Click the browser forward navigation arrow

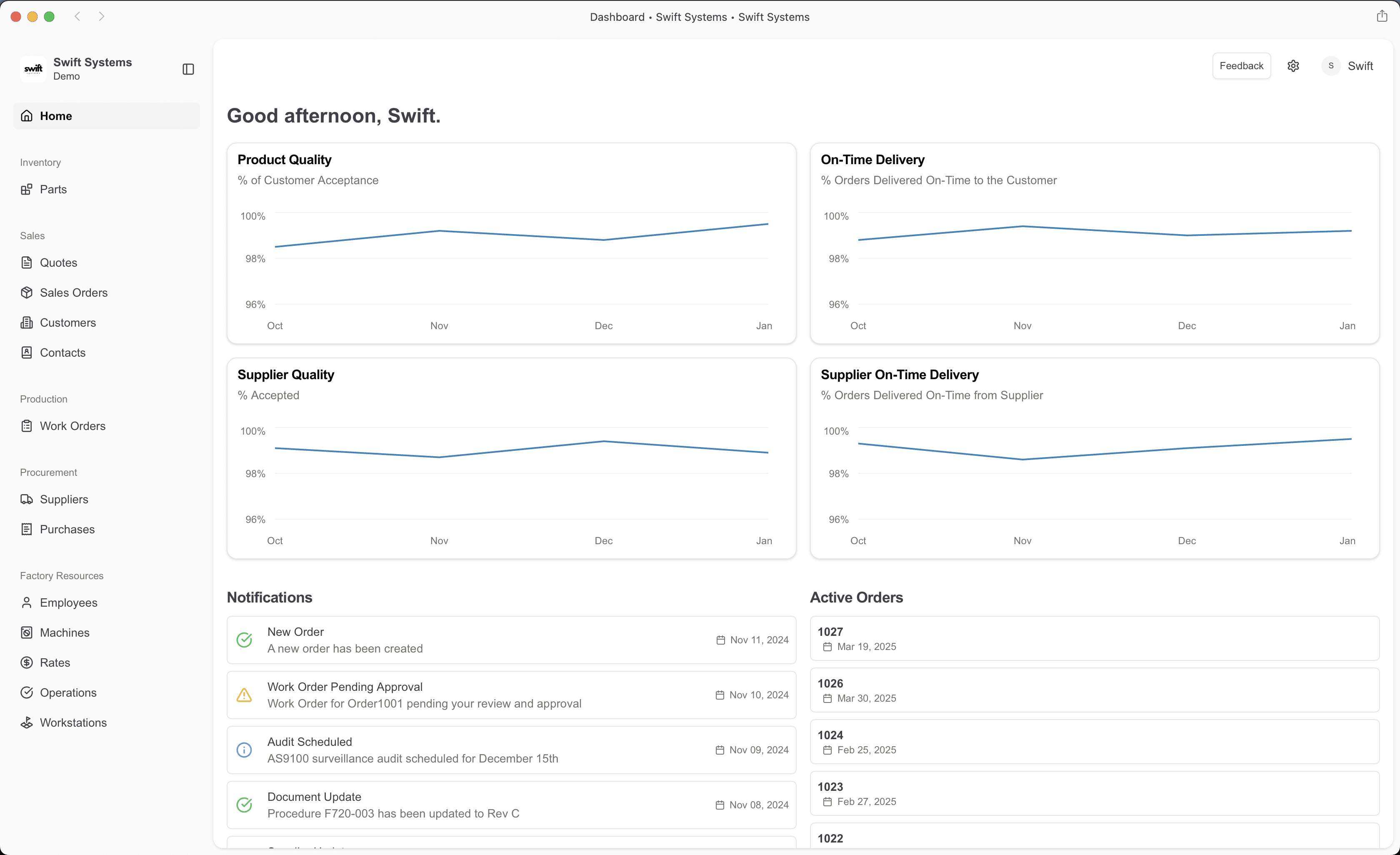coord(101,17)
